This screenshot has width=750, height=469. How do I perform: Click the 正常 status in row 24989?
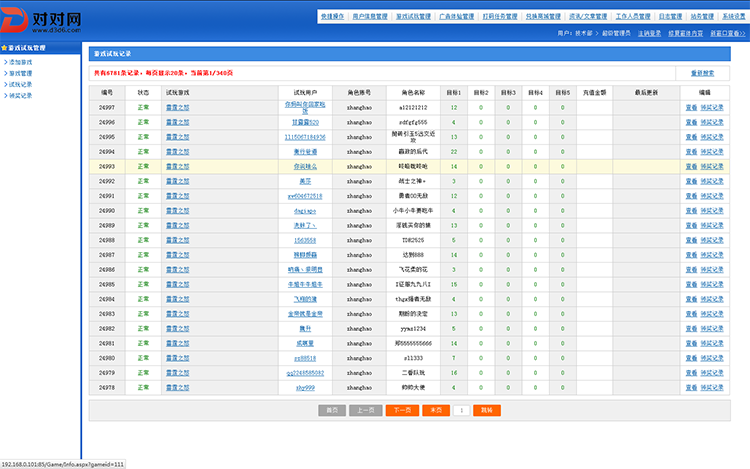[x=143, y=226]
